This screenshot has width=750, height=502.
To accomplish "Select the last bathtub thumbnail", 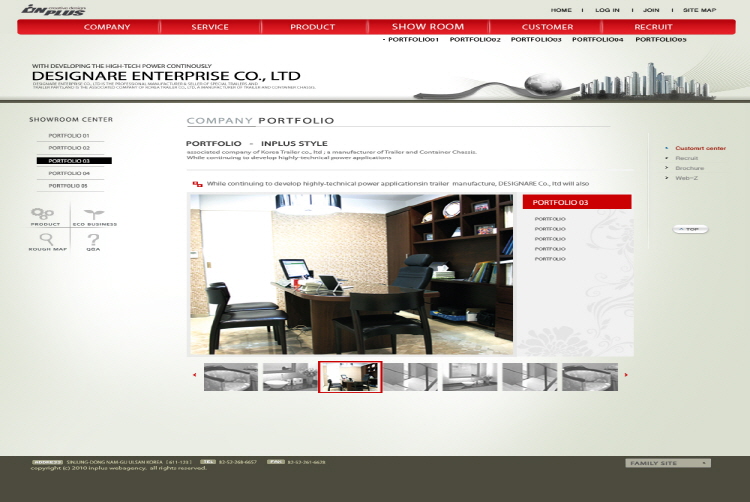I will pos(590,377).
